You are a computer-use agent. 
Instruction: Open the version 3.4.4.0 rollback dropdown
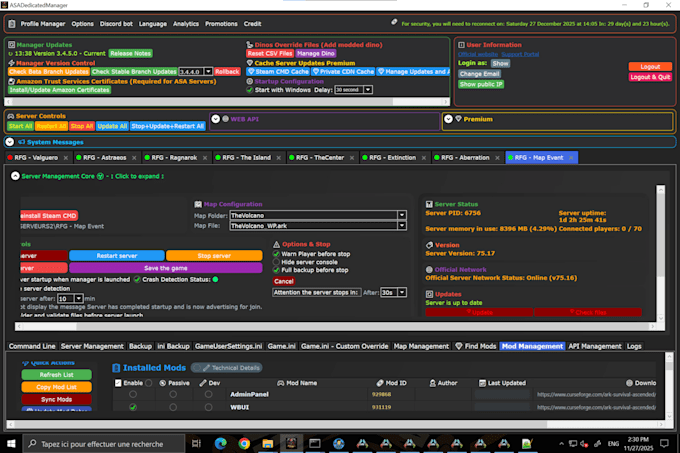click(208, 72)
